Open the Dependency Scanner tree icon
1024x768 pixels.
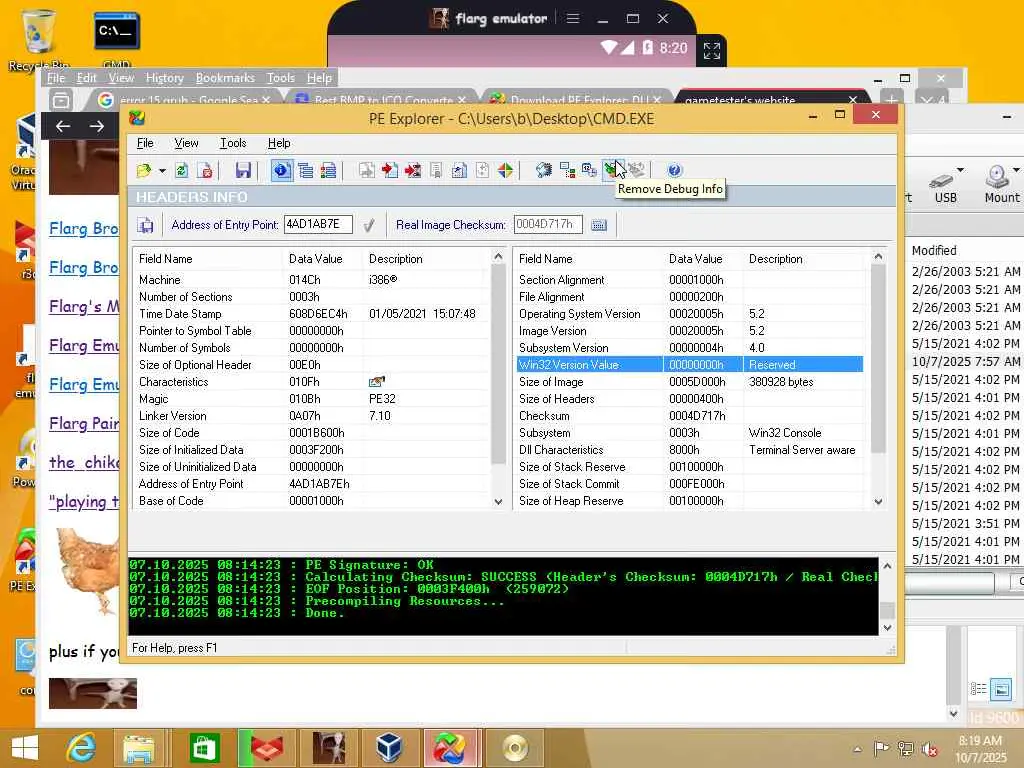pos(567,170)
